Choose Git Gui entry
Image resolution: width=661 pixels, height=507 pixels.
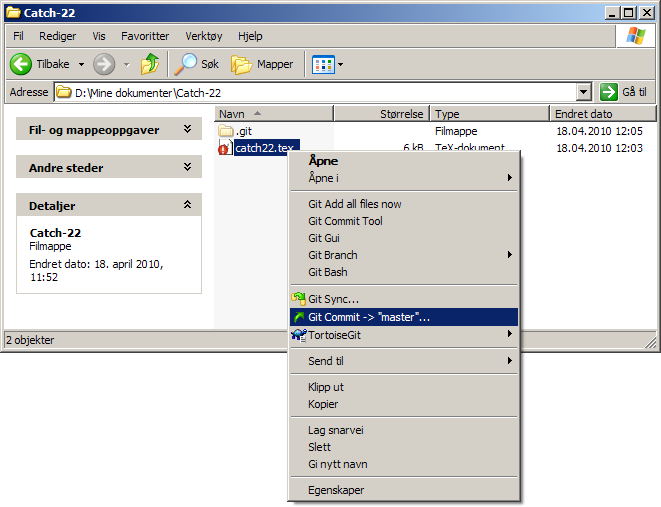click(x=403, y=238)
